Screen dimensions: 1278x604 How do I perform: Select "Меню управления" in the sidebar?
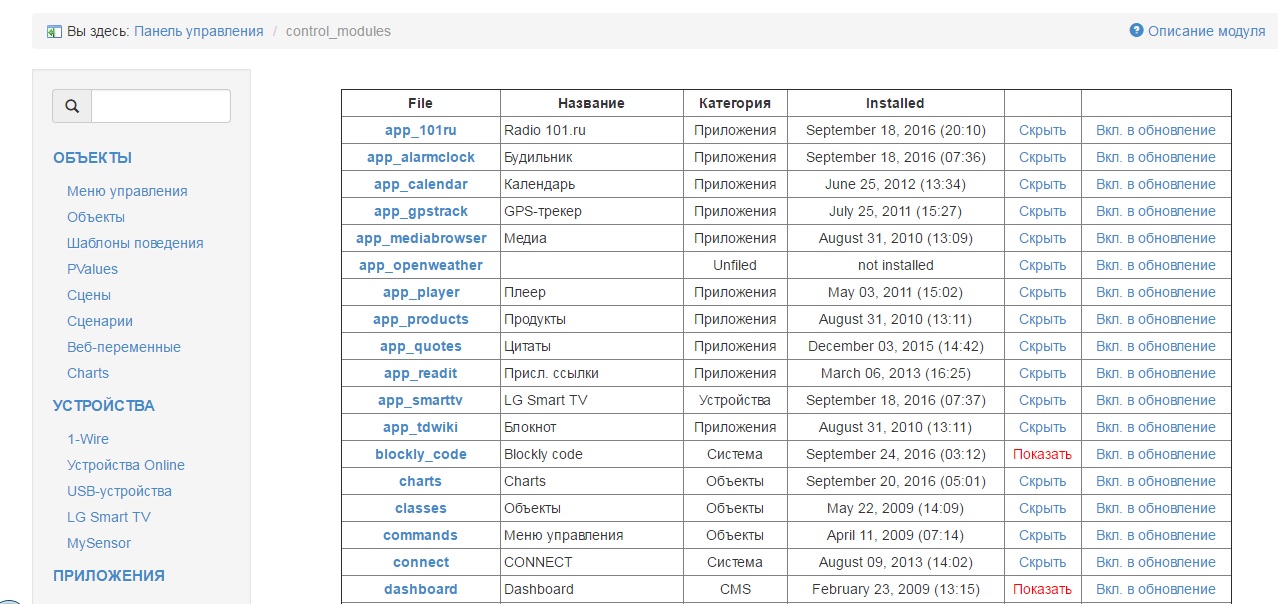point(127,191)
